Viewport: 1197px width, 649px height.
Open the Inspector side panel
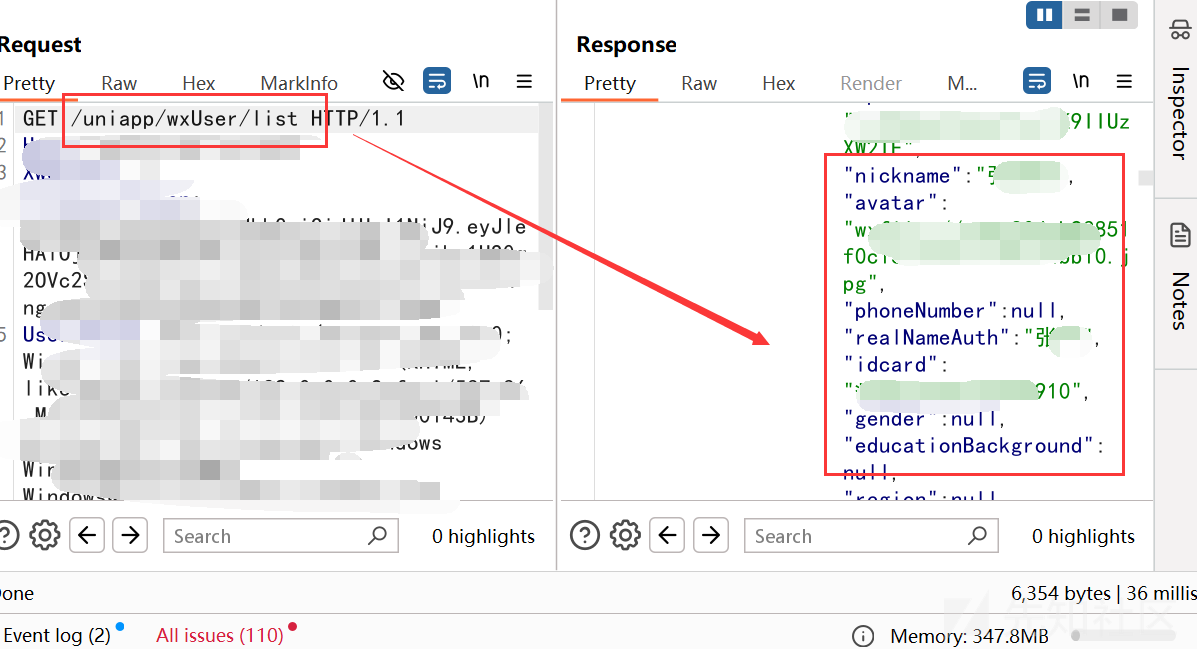click(x=1179, y=95)
